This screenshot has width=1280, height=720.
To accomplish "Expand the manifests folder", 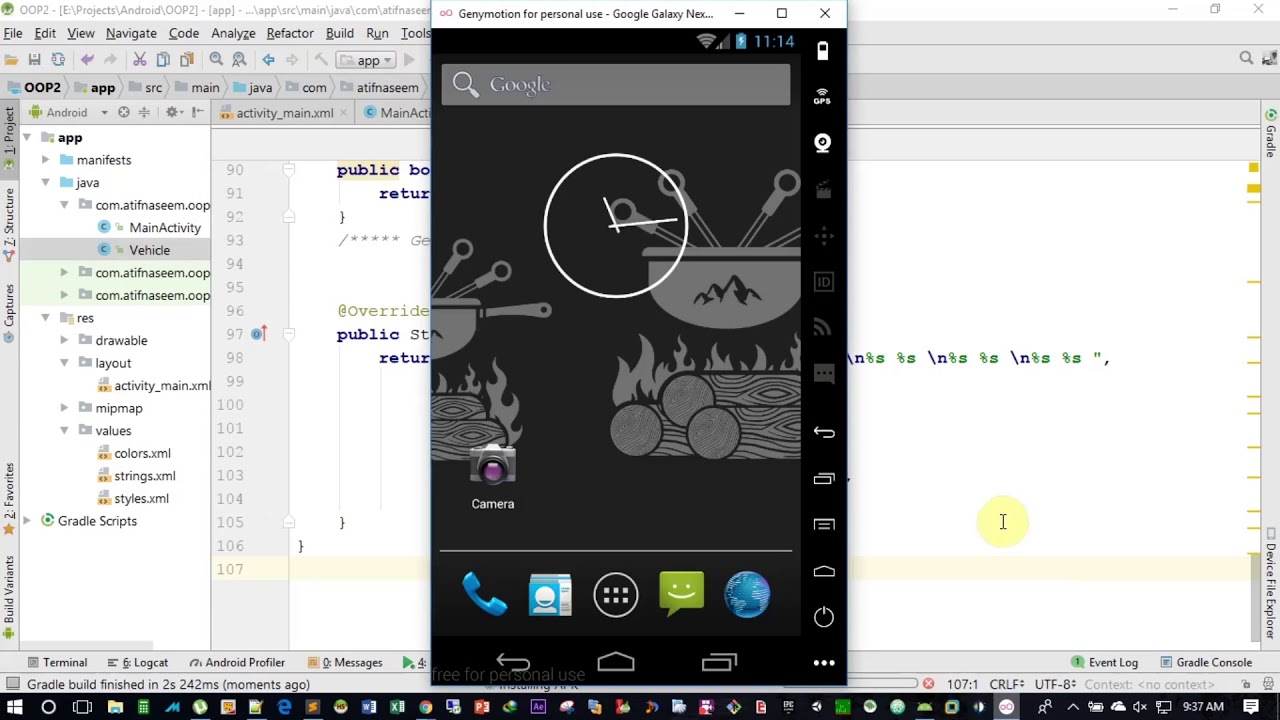I will 45,160.
